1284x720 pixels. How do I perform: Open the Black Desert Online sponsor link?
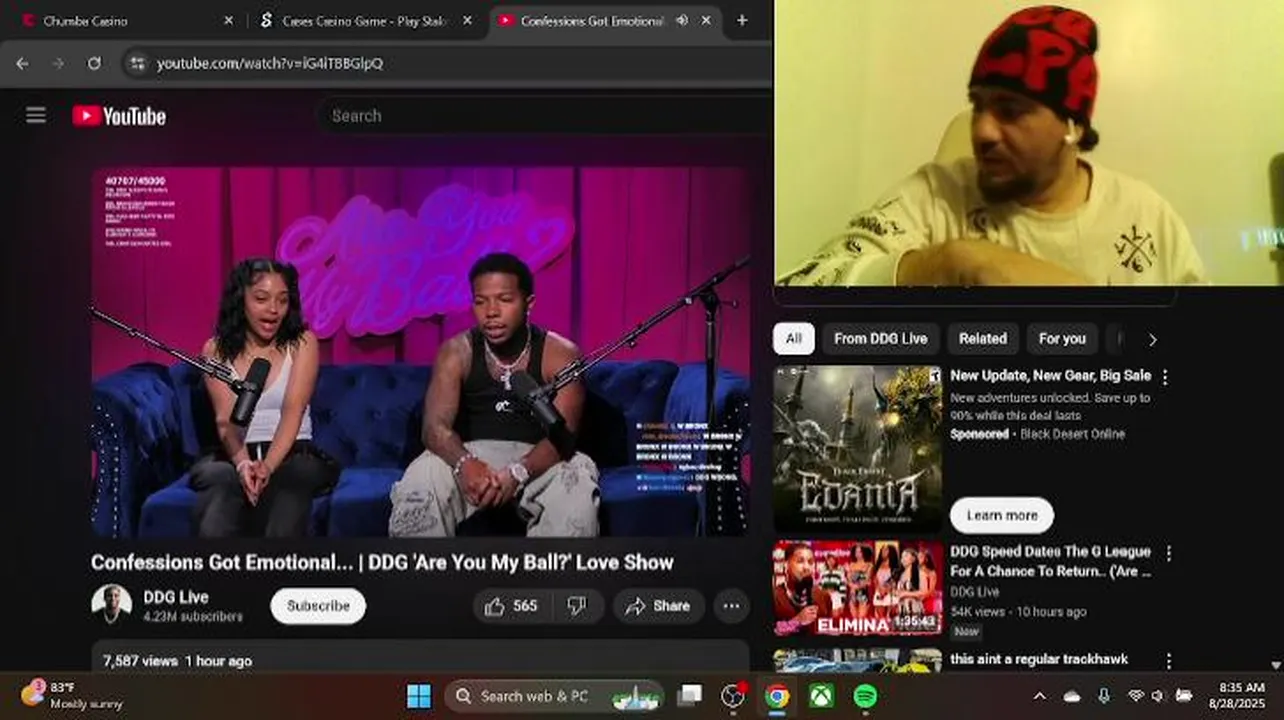[x=1072, y=434]
